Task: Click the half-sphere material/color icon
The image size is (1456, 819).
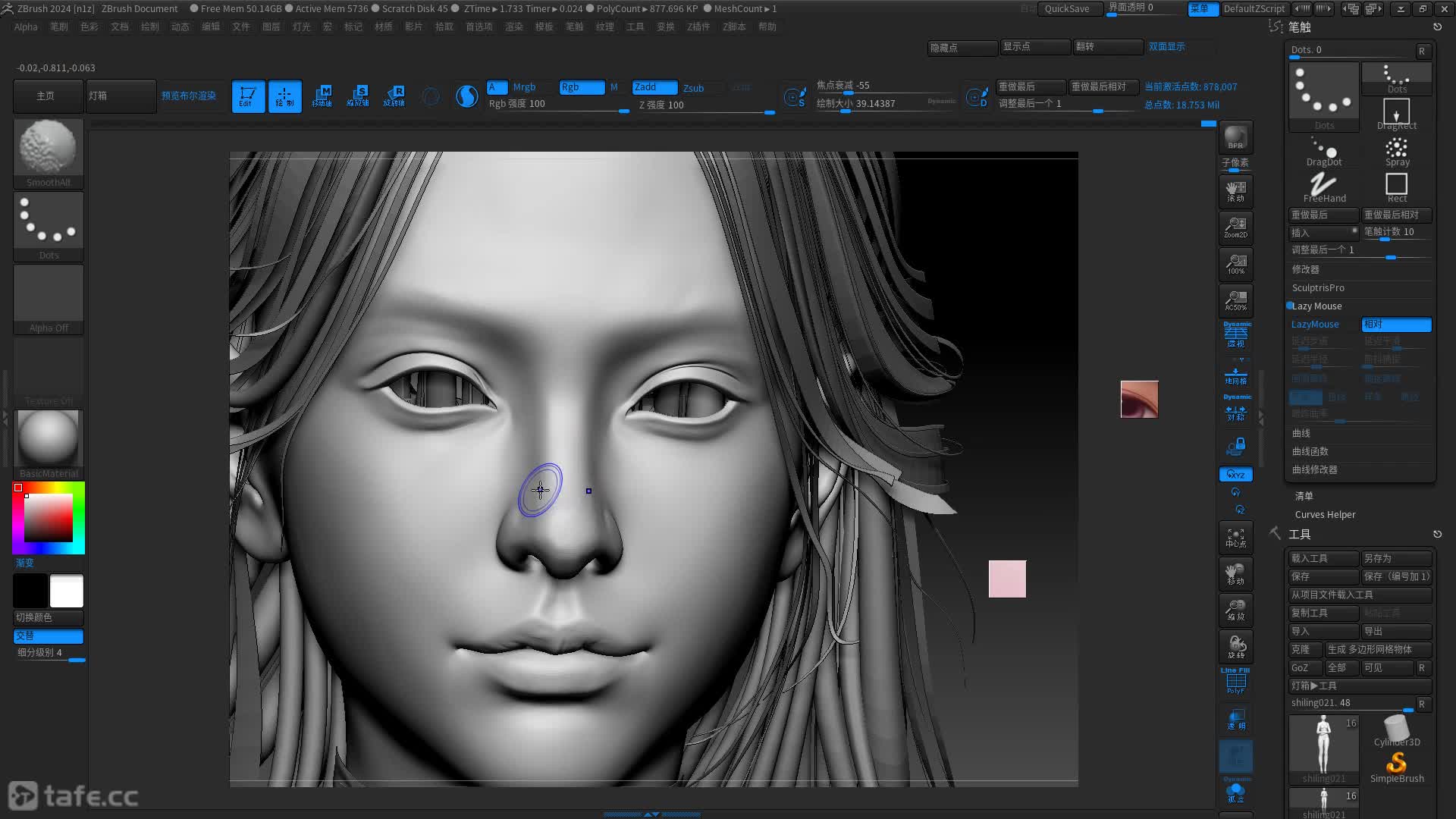Action: click(x=466, y=96)
